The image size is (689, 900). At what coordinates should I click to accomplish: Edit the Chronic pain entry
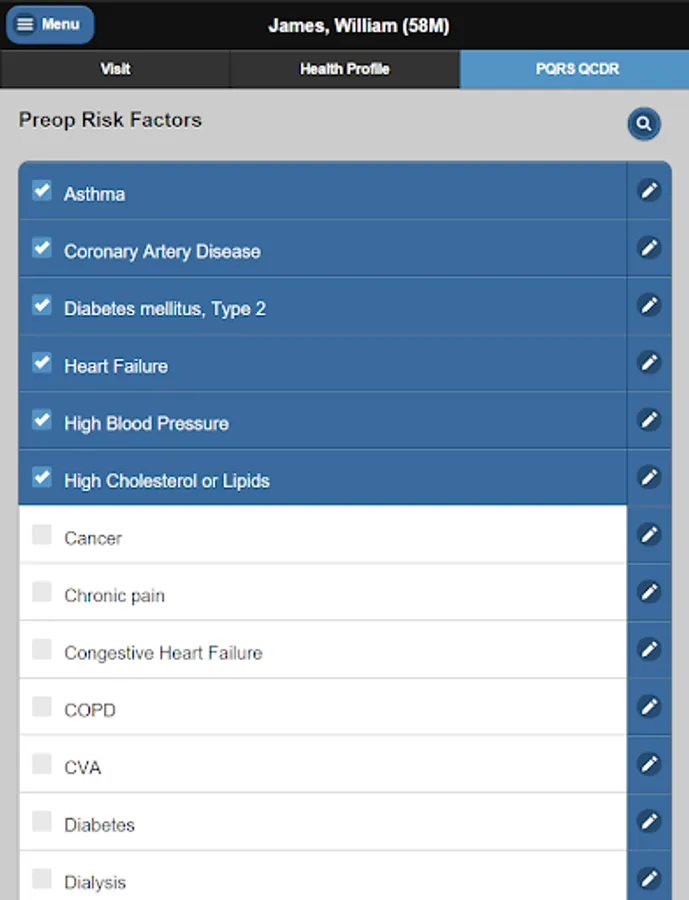click(x=650, y=592)
